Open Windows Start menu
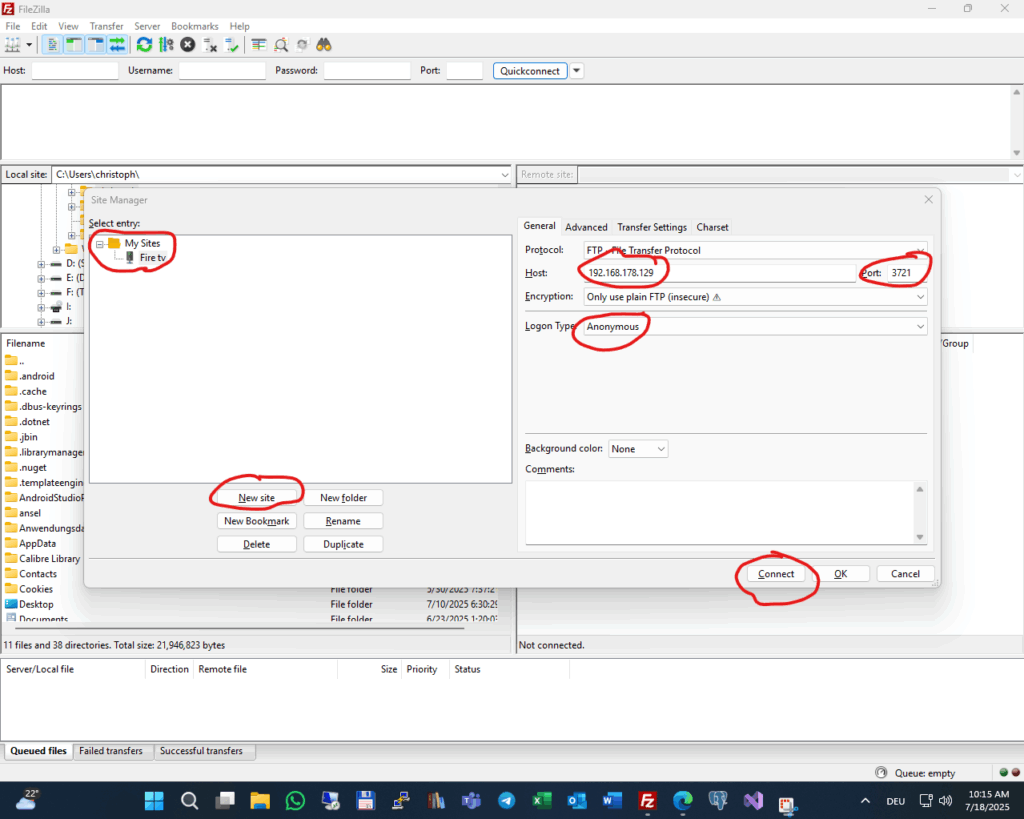This screenshot has width=1024, height=819. tap(154, 801)
